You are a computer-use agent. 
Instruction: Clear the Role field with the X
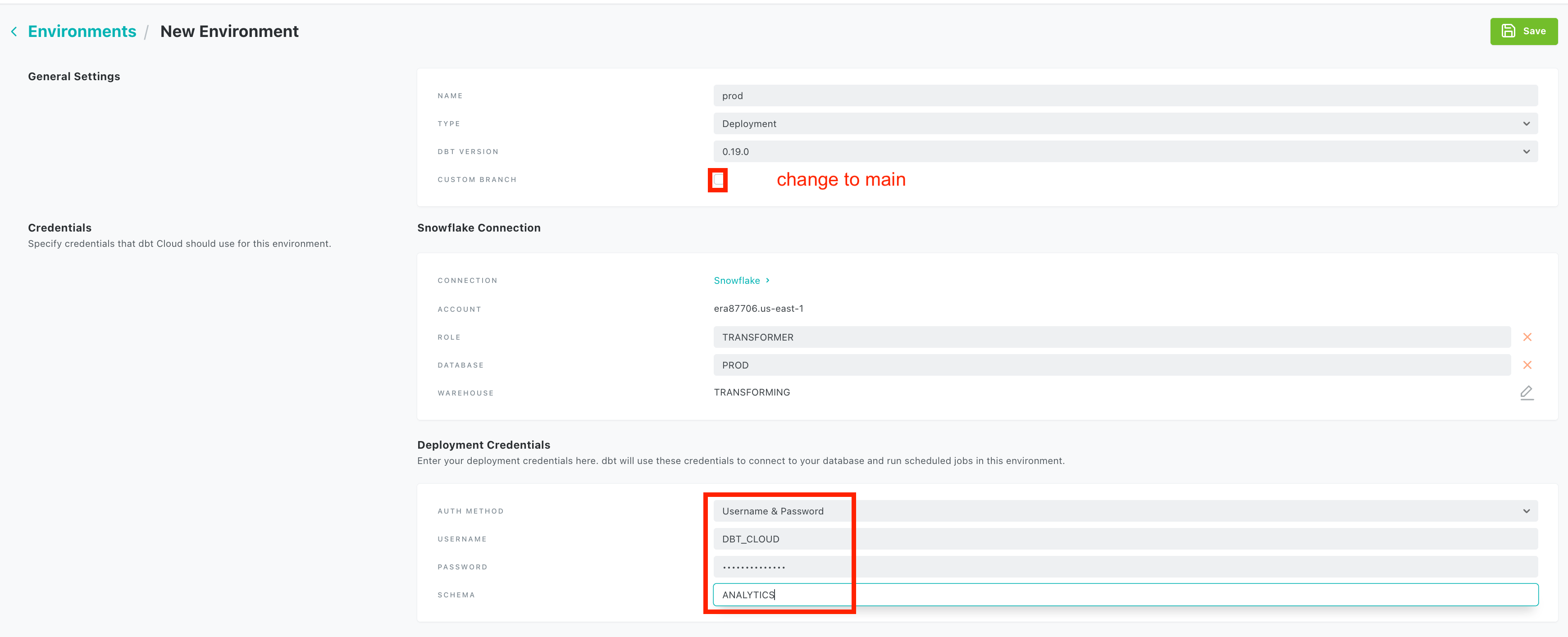coord(1527,337)
